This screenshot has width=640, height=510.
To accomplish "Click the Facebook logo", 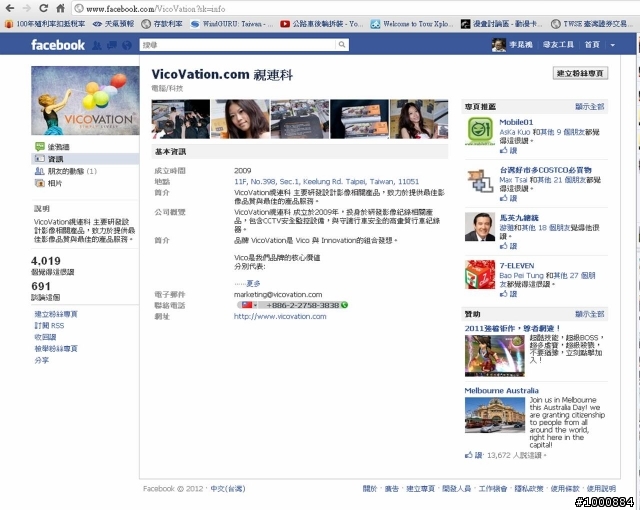I will [58, 45].
